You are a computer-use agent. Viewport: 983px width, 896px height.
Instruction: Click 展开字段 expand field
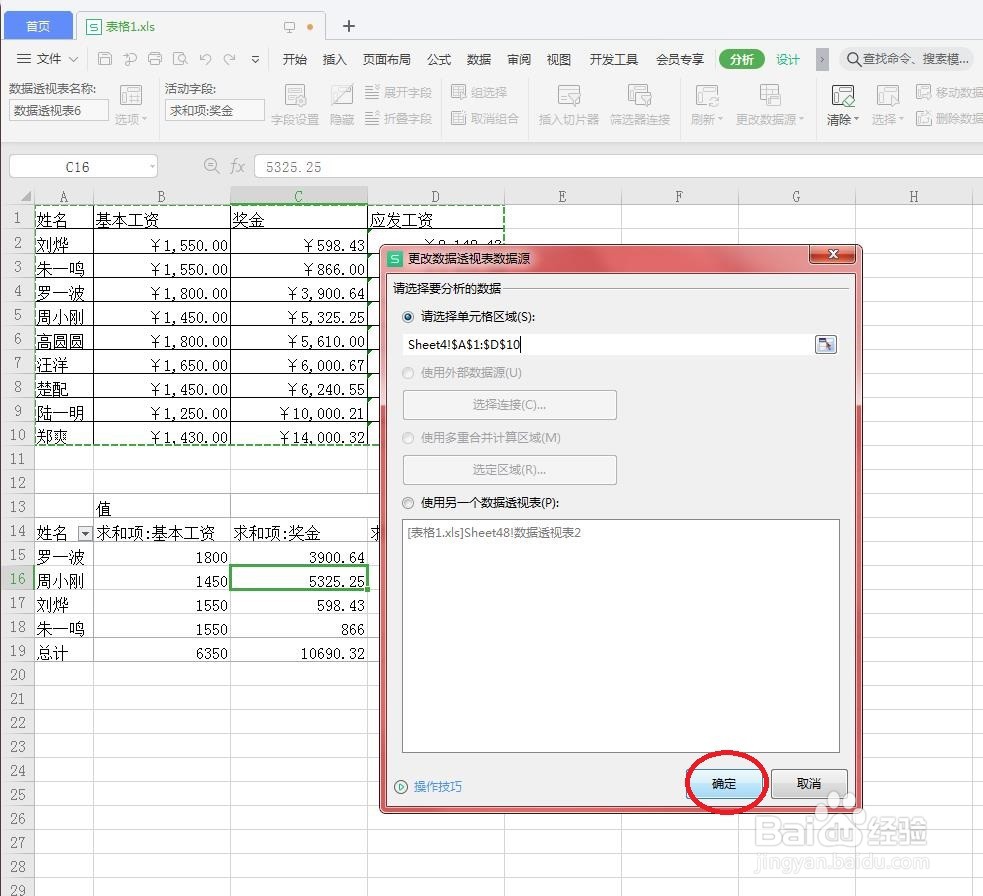pos(398,92)
